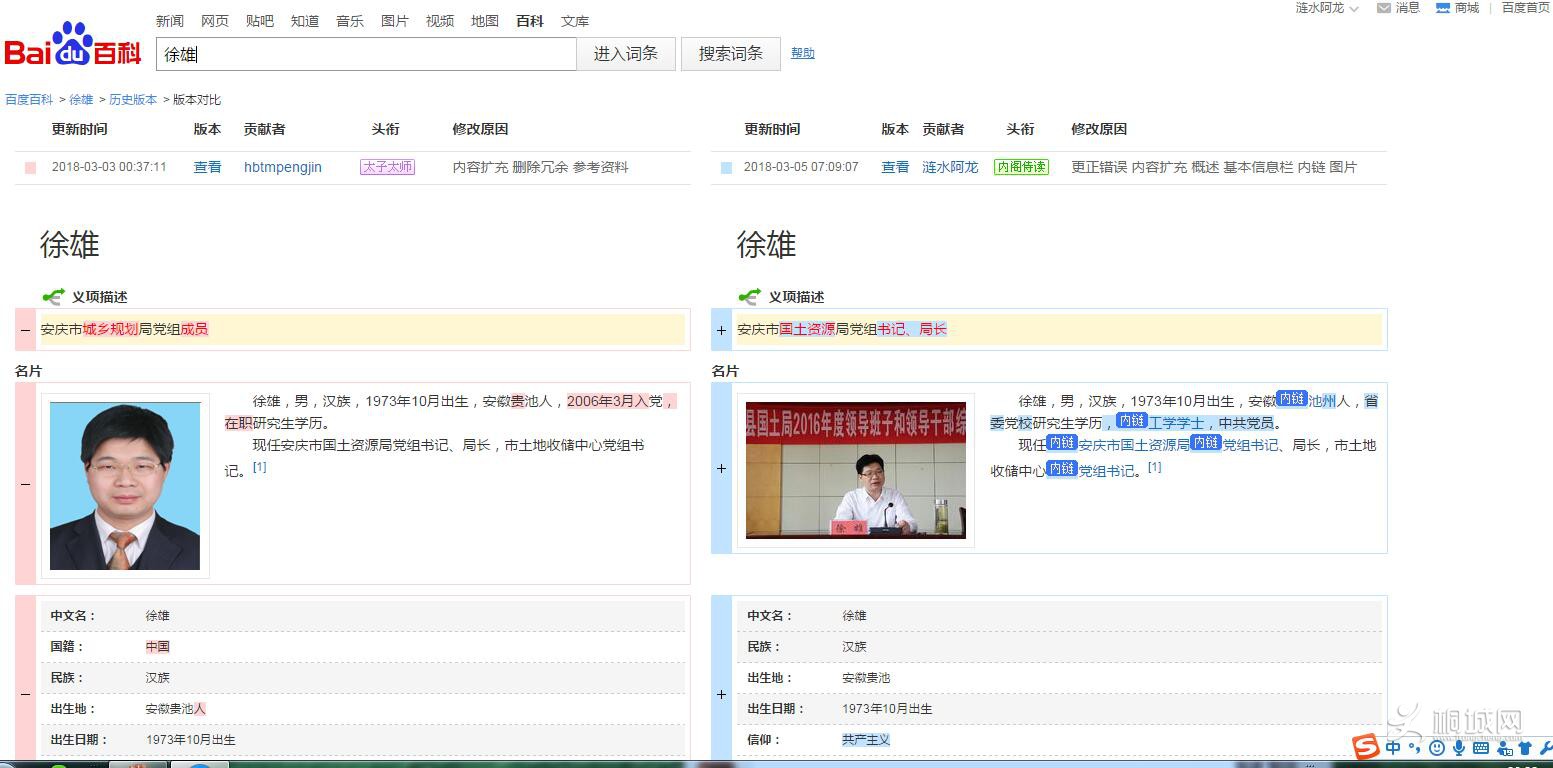Click the Baidu Baike logo

(73, 45)
